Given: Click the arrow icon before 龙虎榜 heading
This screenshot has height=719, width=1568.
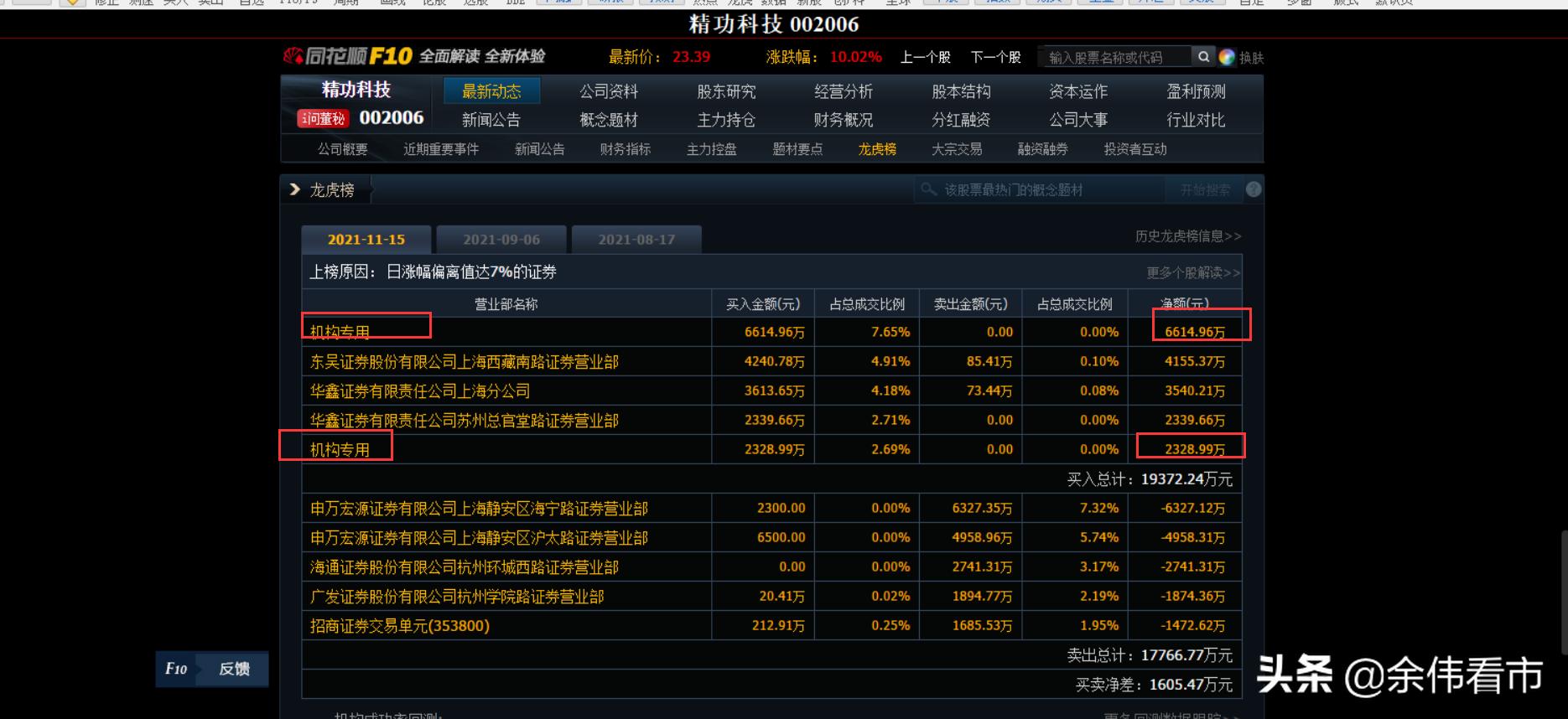Looking at the screenshot, I should (294, 189).
